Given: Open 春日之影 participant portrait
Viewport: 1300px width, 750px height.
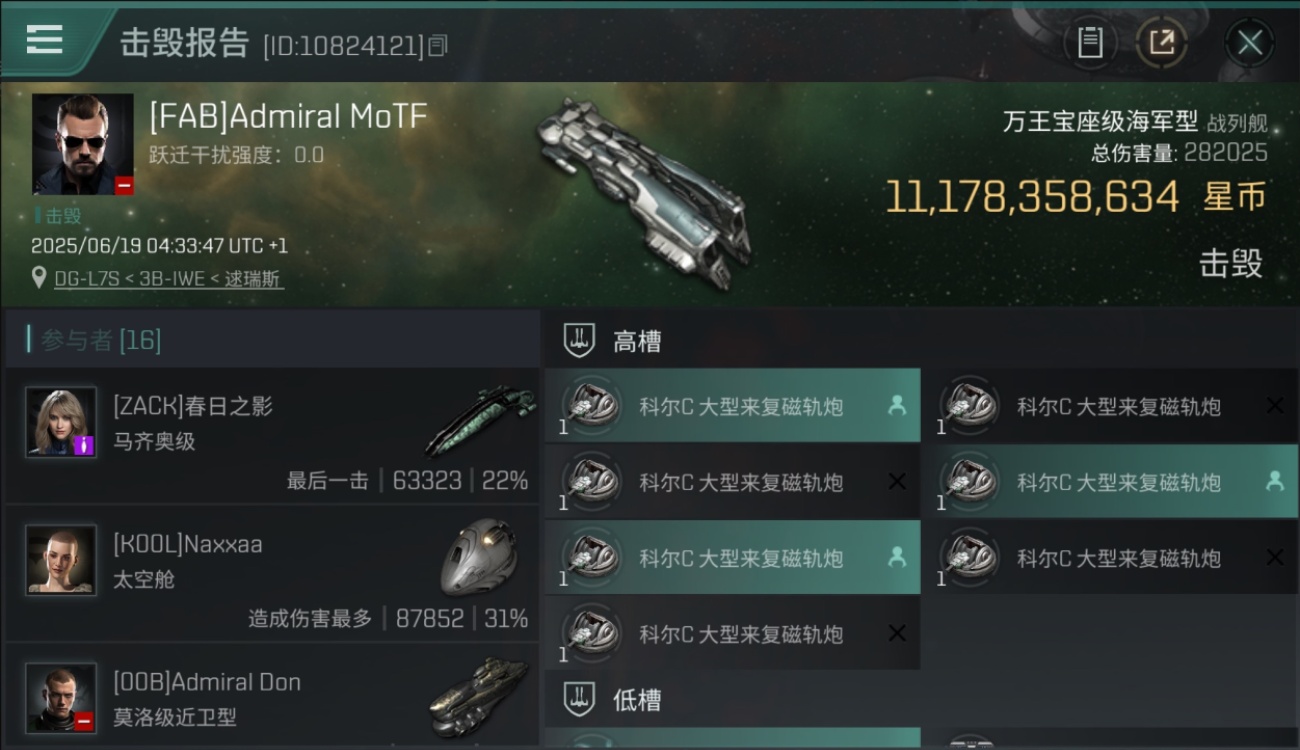Looking at the screenshot, I should point(61,422).
